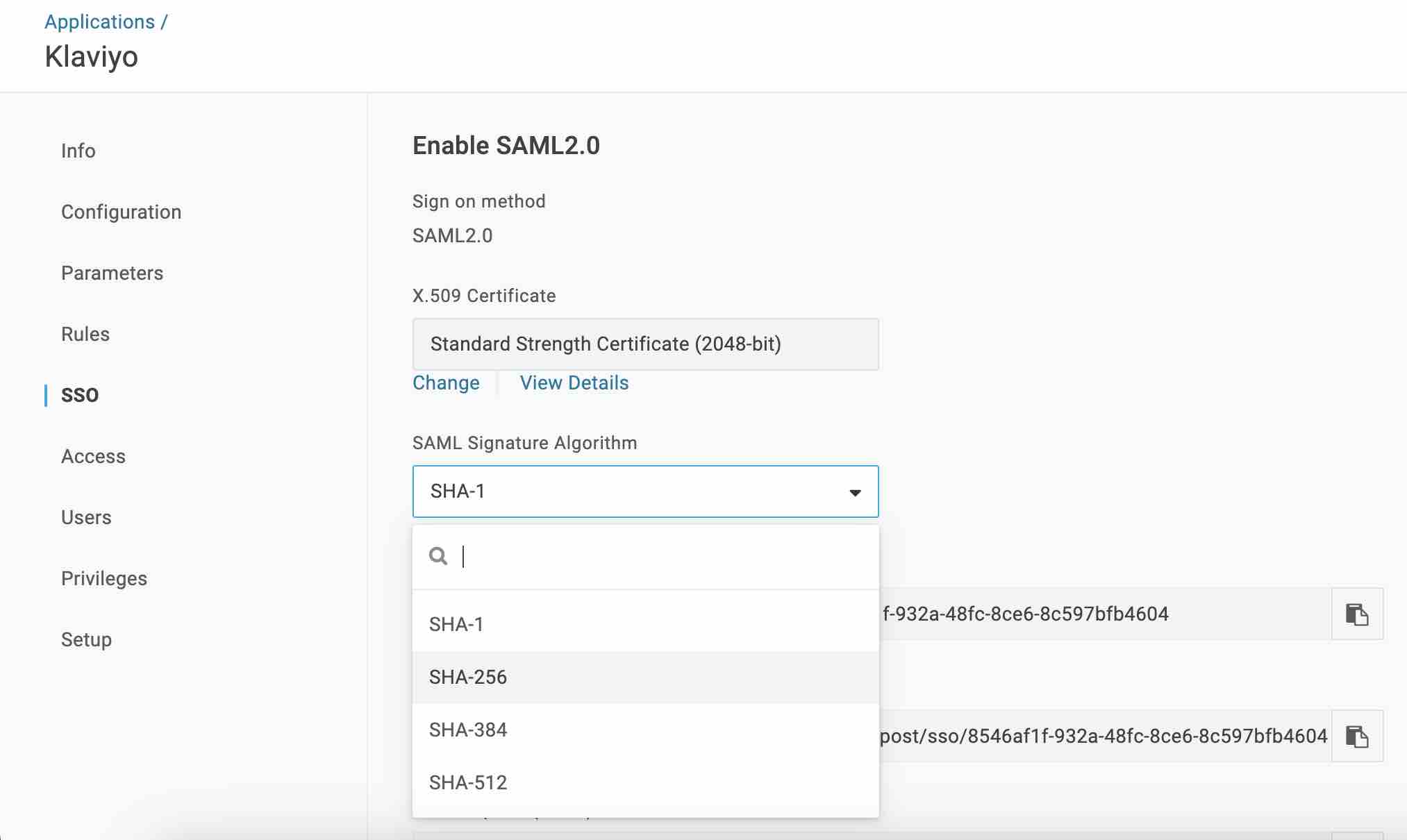
Task: Click the View Details link for X.509 Certificate
Action: click(575, 382)
